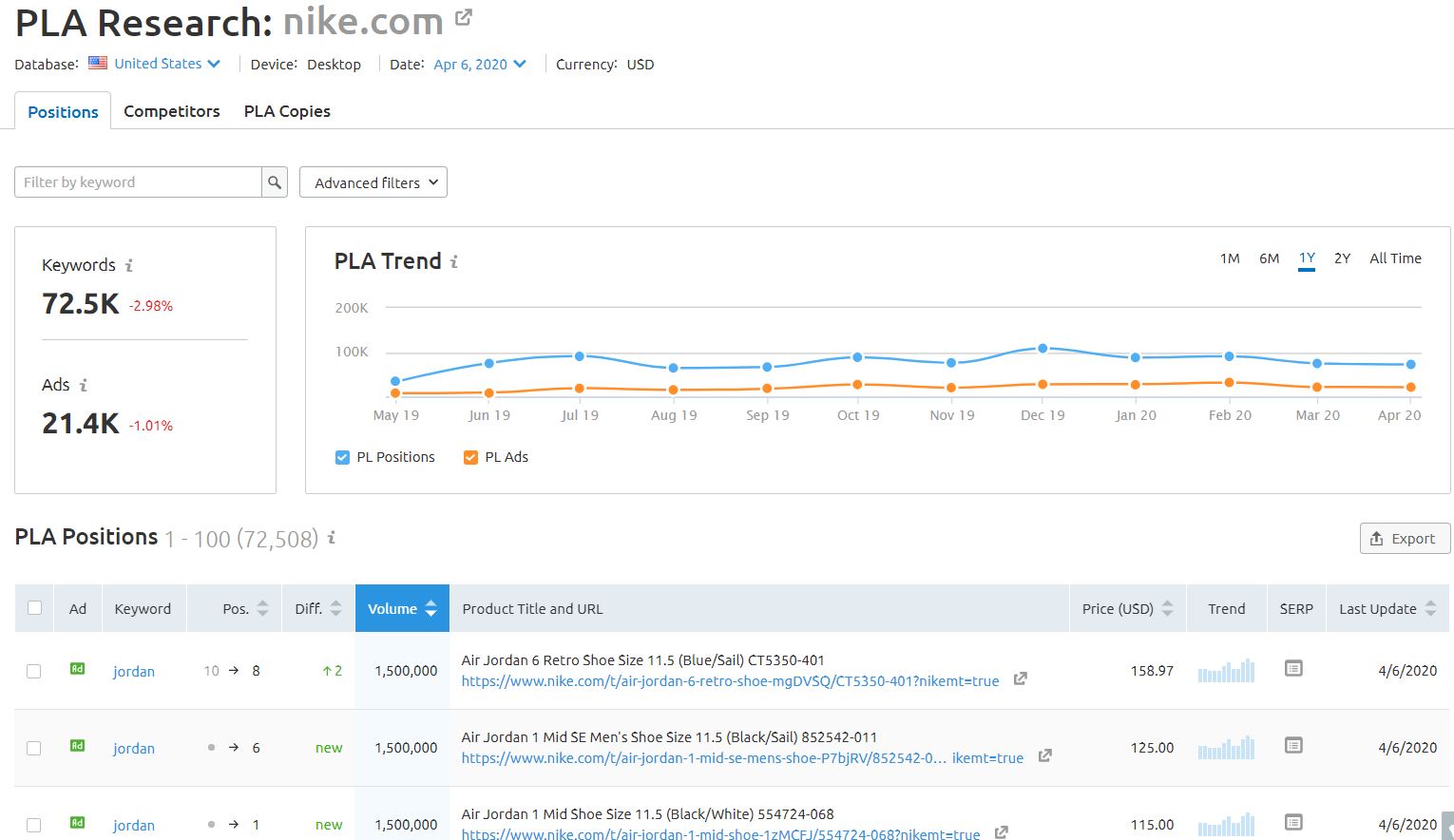The image size is (1454, 840).
Task: Show info tooltip next to Ads metric
Action: click(x=84, y=385)
